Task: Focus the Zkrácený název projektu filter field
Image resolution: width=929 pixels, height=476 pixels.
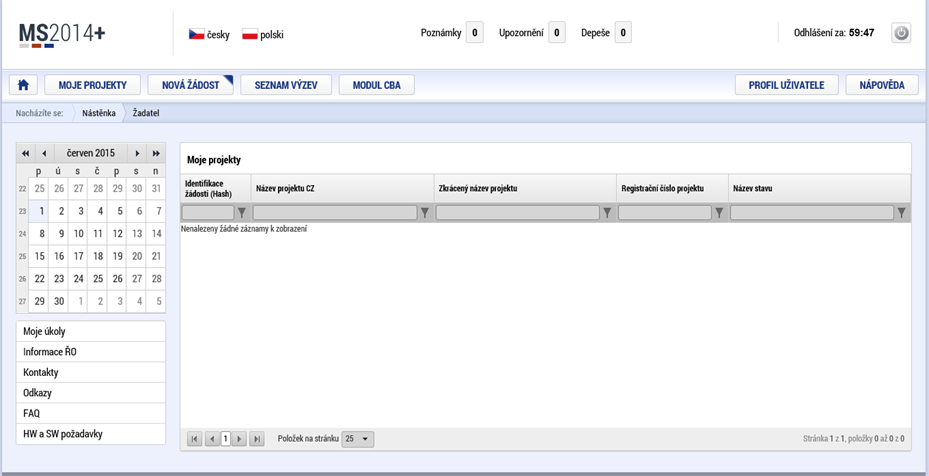Action: click(x=518, y=213)
